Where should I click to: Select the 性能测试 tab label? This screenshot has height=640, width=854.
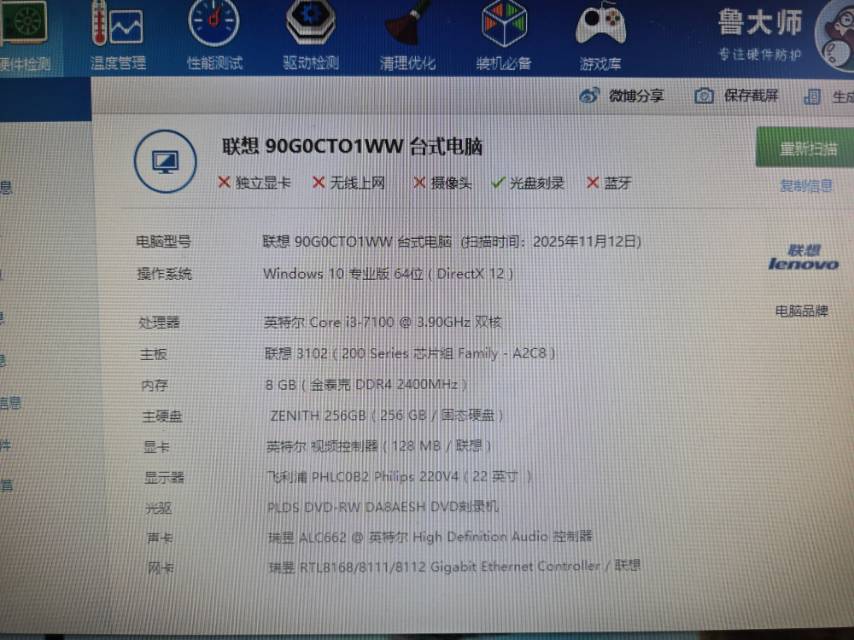coord(214,63)
